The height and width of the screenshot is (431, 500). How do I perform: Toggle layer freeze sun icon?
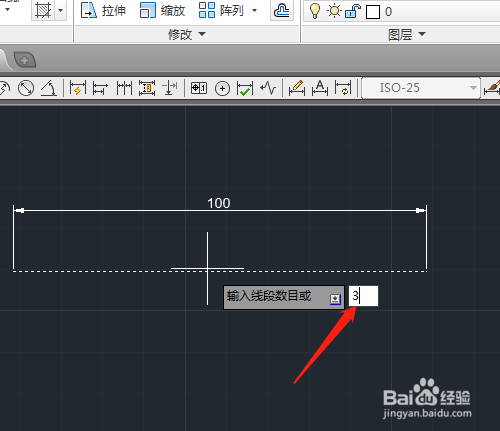(334, 11)
